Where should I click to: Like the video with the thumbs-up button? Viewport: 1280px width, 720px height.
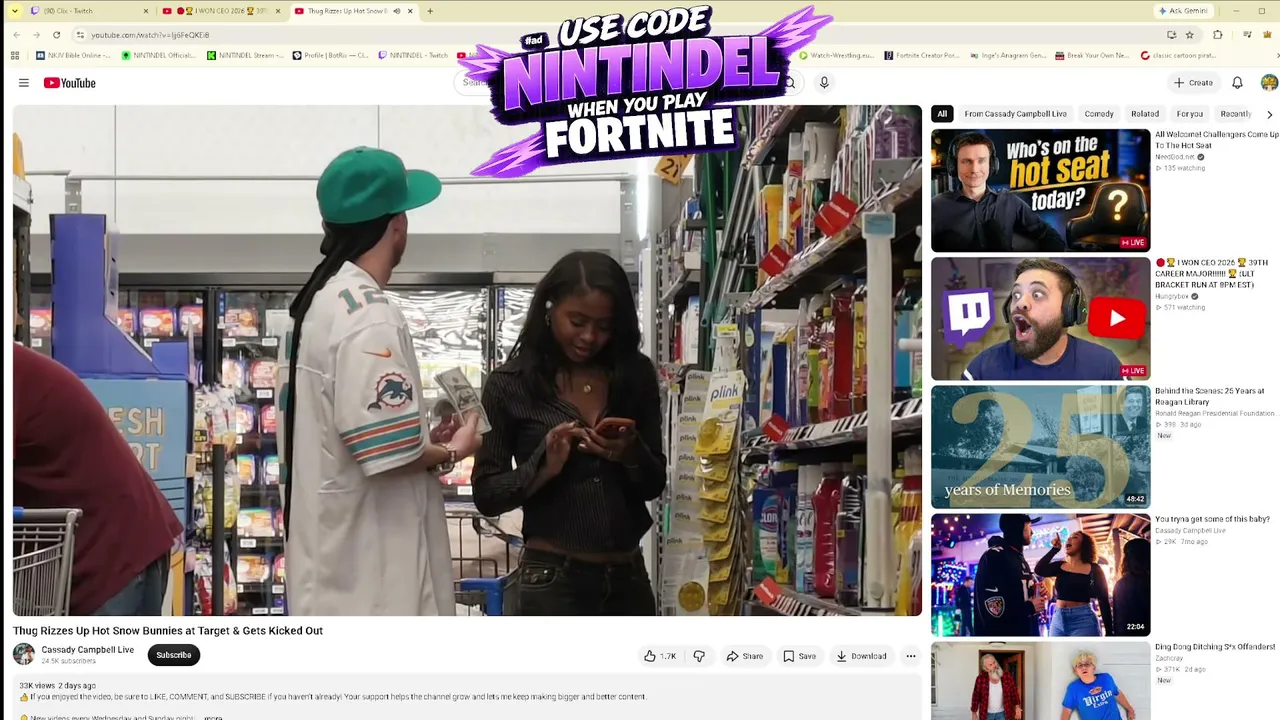660,656
